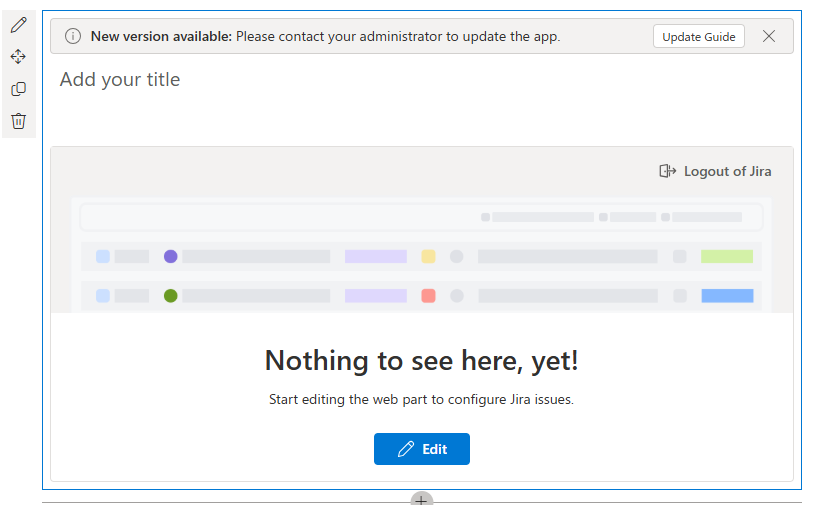Viewport: 819px width, 505px height.
Task: Click the logout door icon beside Logout of Jira
Action: point(668,171)
